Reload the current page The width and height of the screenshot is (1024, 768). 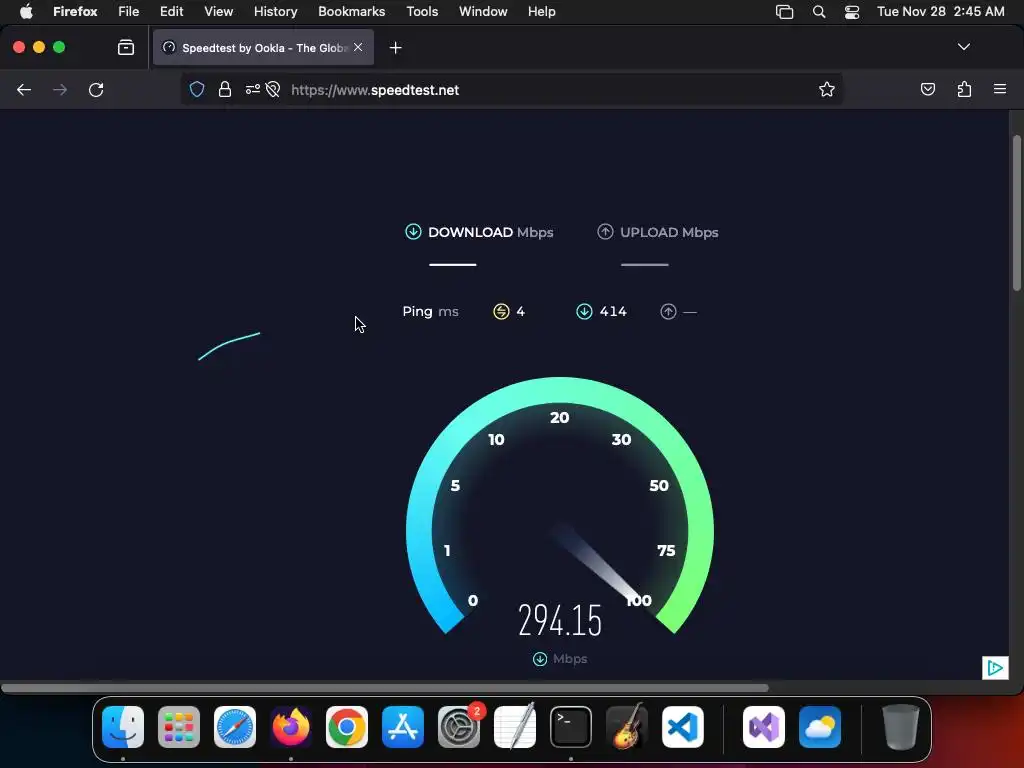click(96, 89)
